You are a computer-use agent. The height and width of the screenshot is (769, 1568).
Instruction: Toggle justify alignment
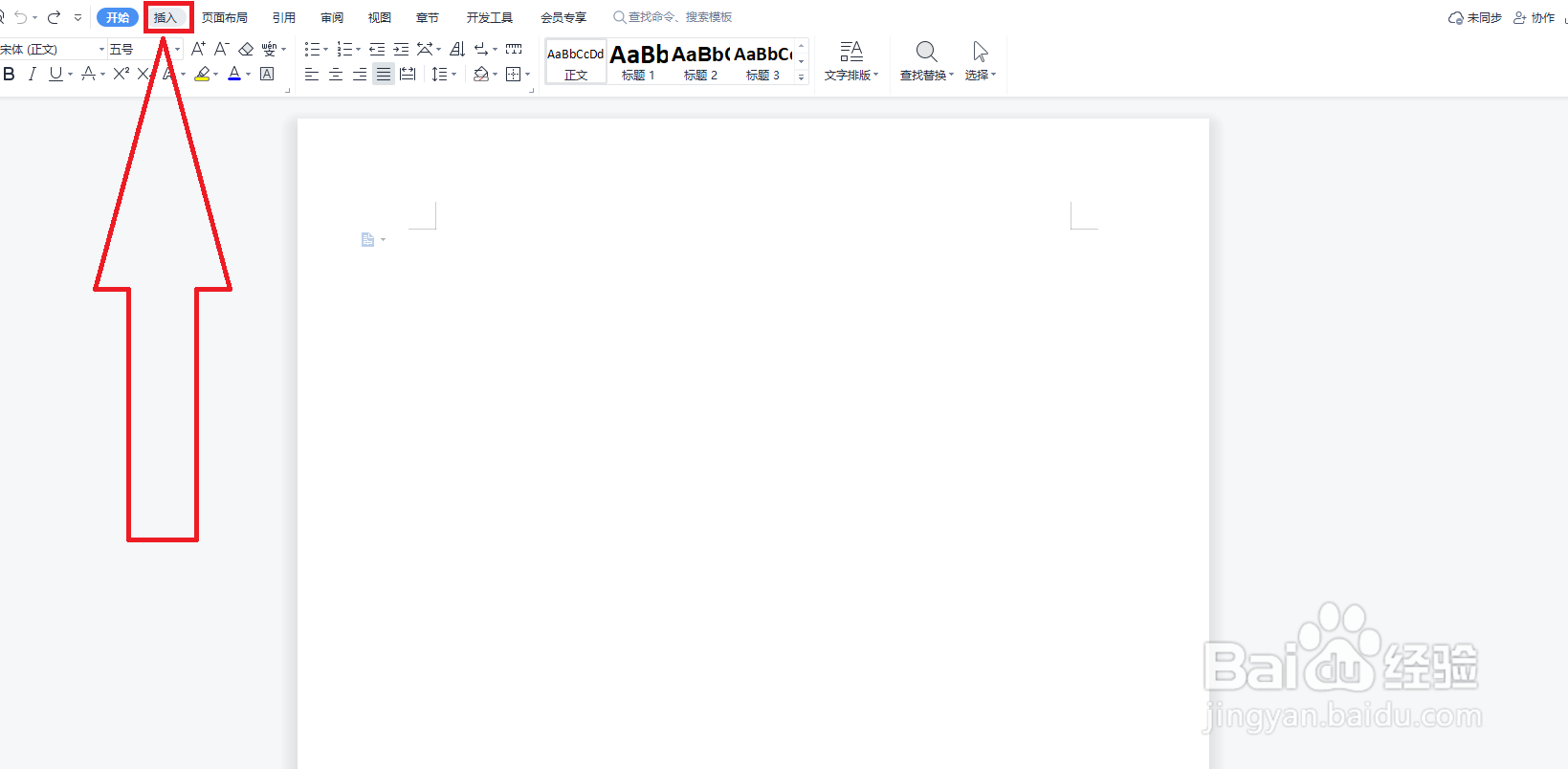point(384,74)
